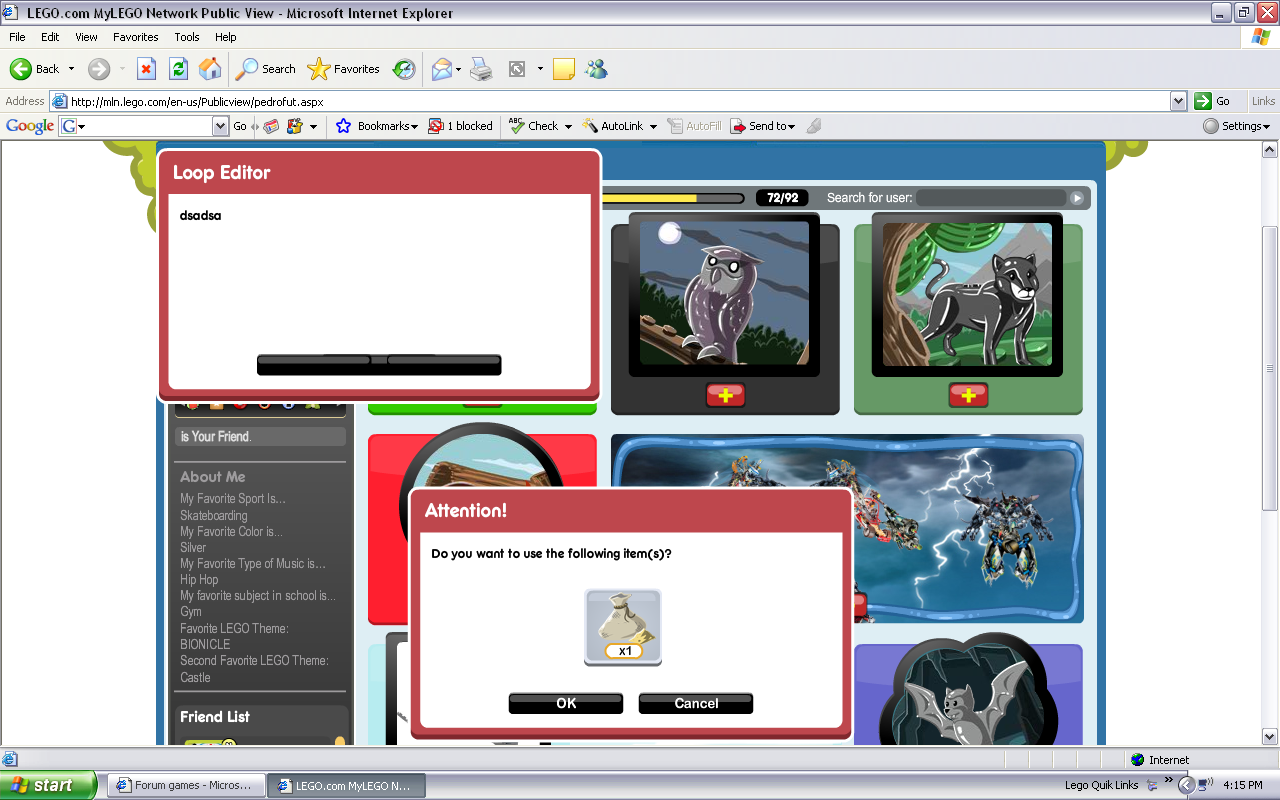The height and width of the screenshot is (800, 1280).
Task: Open the File menu
Action: click(18, 37)
